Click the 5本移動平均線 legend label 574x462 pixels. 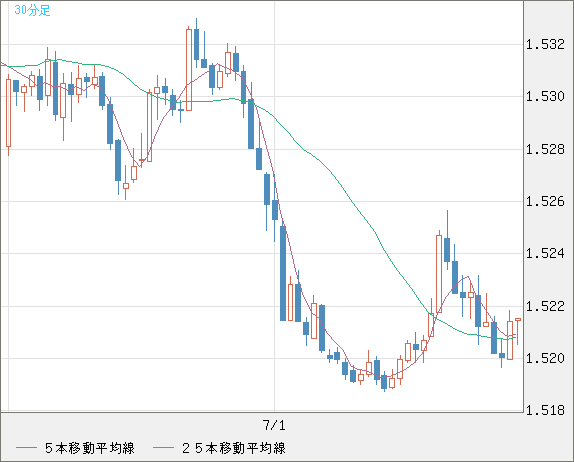[90, 448]
